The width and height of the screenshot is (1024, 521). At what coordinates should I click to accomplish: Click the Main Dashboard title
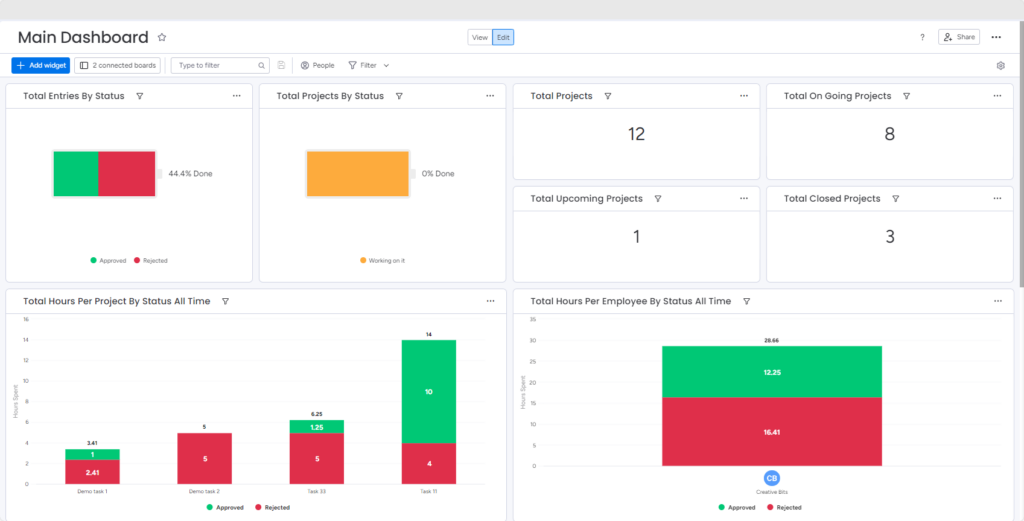[x=83, y=37]
